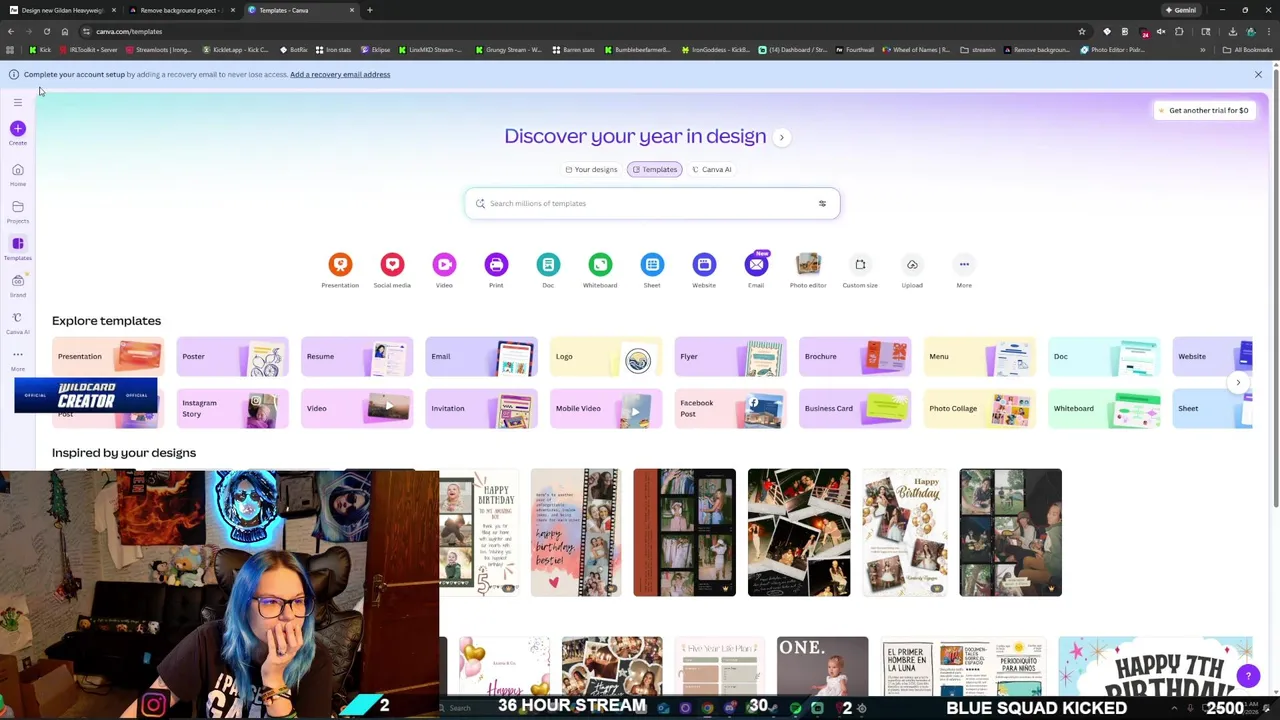Click the Create plus button in sidebar
The height and width of the screenshot is (720, 1280).
tap(17, 128)
